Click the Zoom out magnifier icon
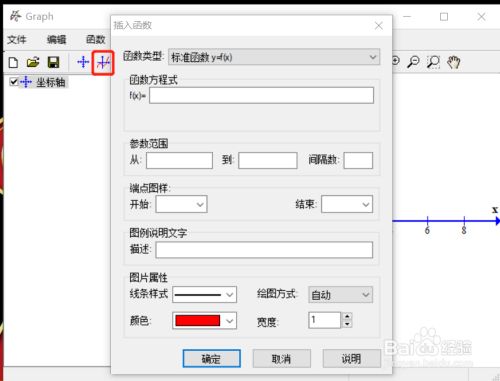The image size is (500, 381). click(413, 62)
